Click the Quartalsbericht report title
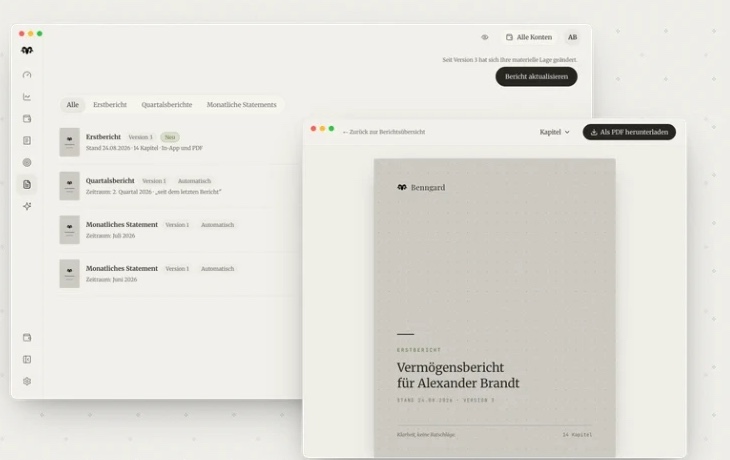 click(x=110, y=181)
